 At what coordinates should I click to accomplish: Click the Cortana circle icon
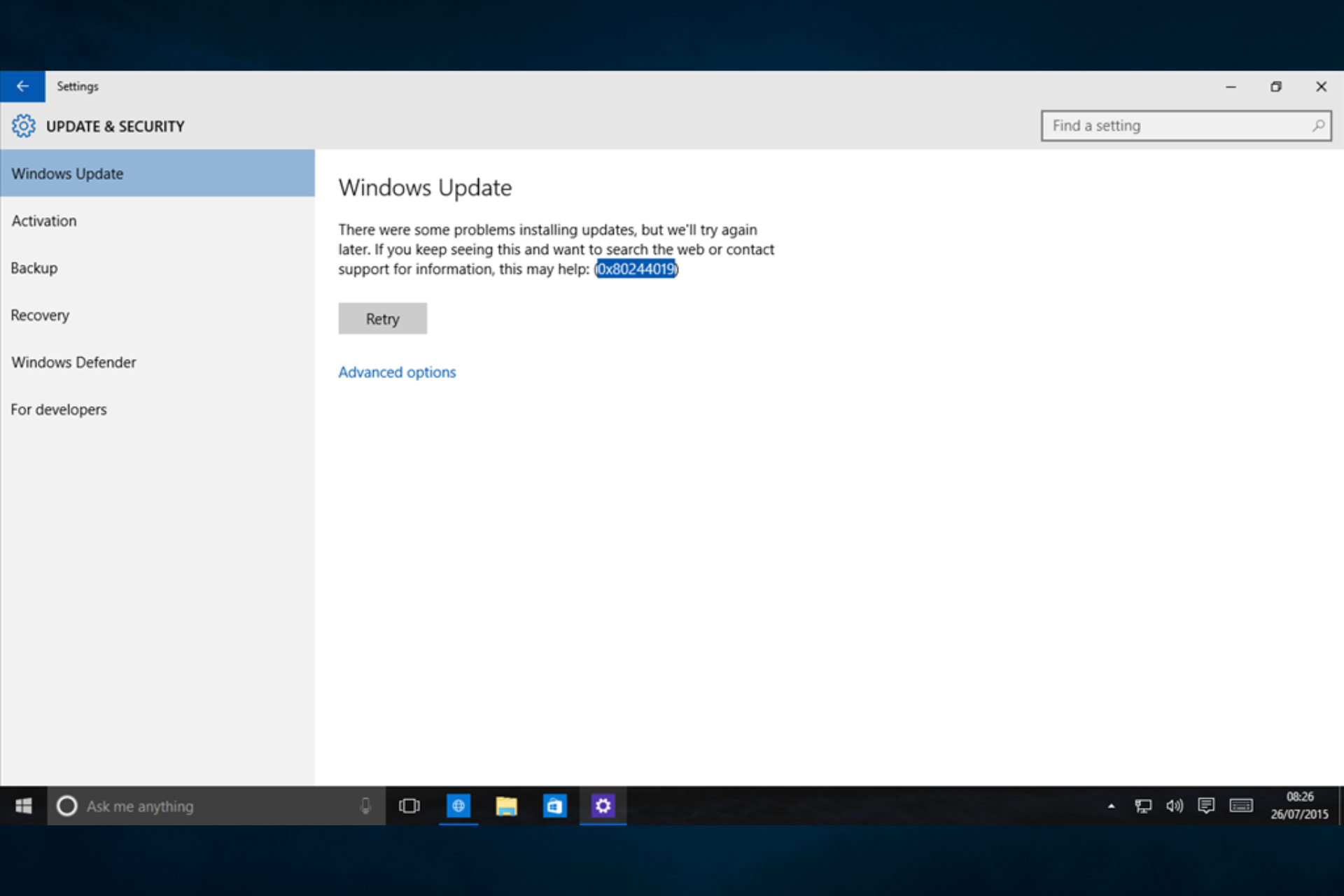pos(67,806)
